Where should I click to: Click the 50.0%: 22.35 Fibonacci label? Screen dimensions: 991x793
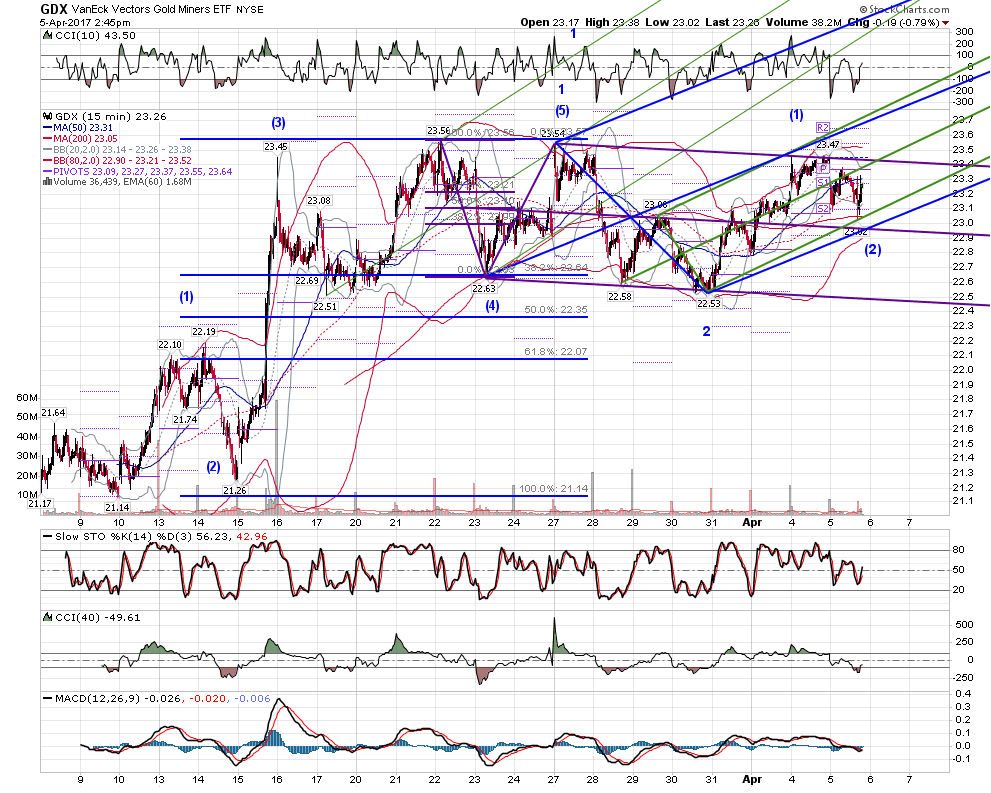pyautogui.click(x=556, y=310)
